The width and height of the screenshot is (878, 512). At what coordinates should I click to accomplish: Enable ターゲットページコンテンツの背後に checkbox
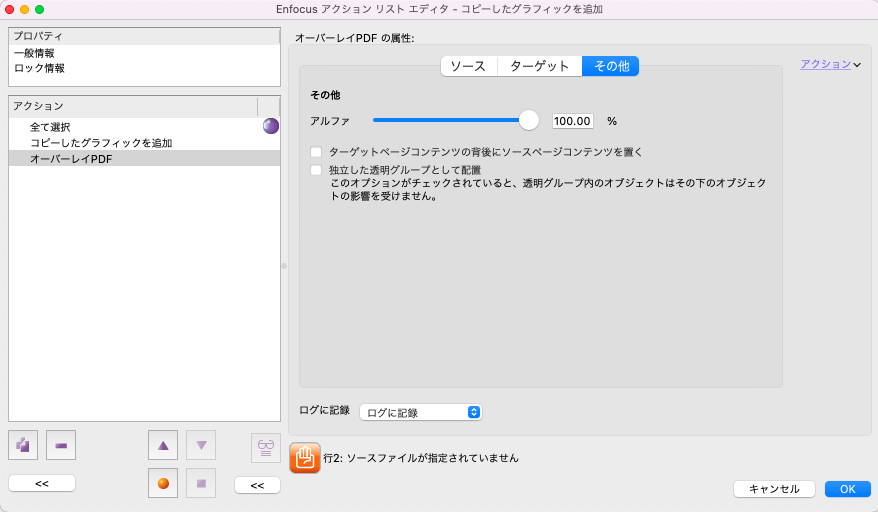[316, 152]
